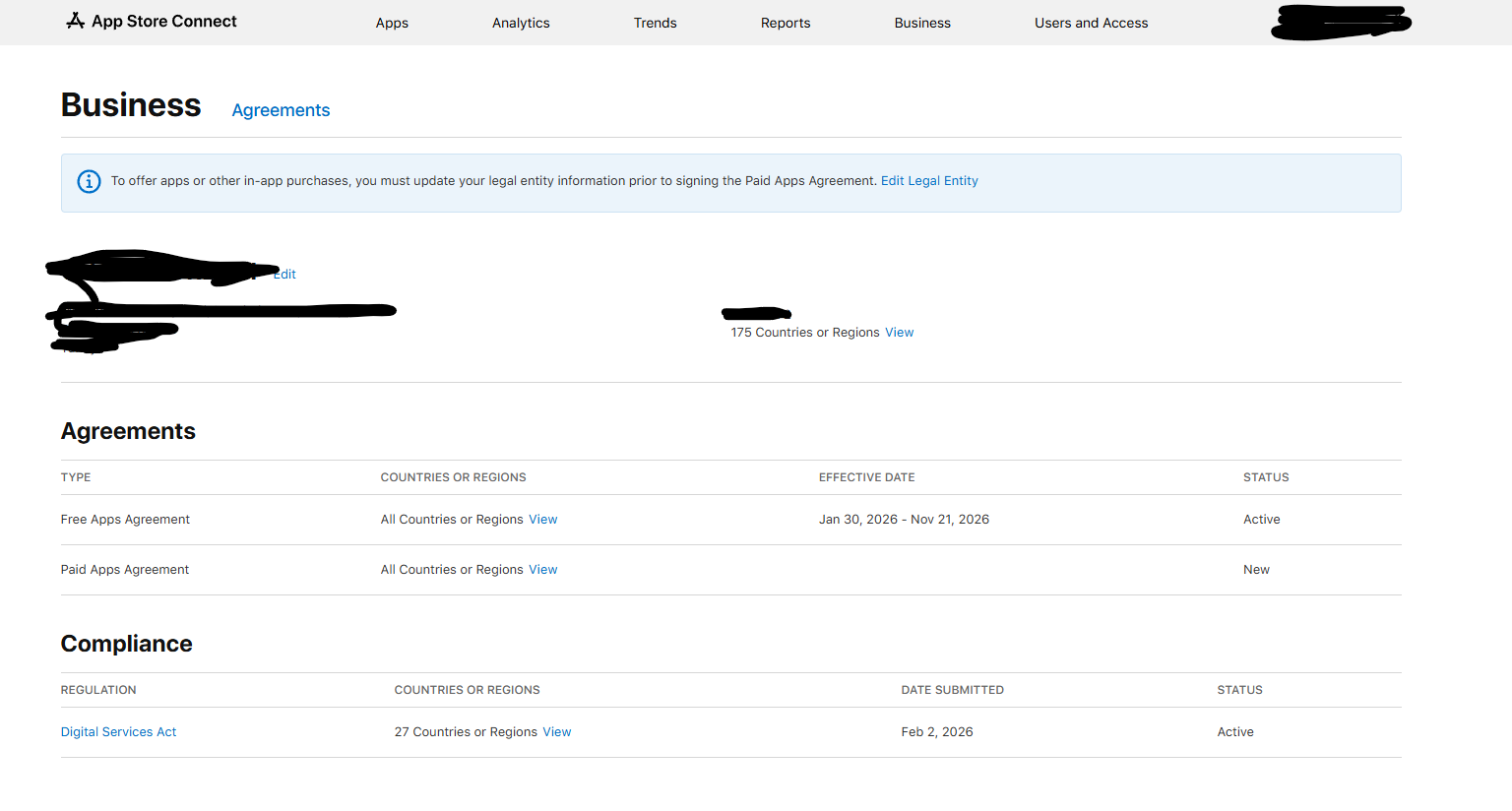
Task: Click Edit next to the legal entity name
Action: [285, 275]
